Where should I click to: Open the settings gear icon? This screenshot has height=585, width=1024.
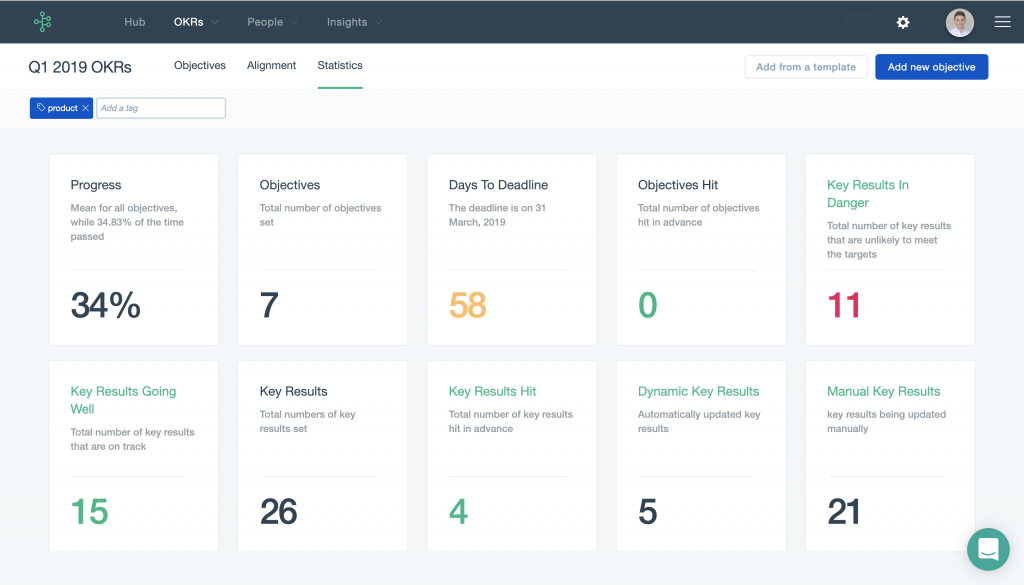click(x=903, y=22)
